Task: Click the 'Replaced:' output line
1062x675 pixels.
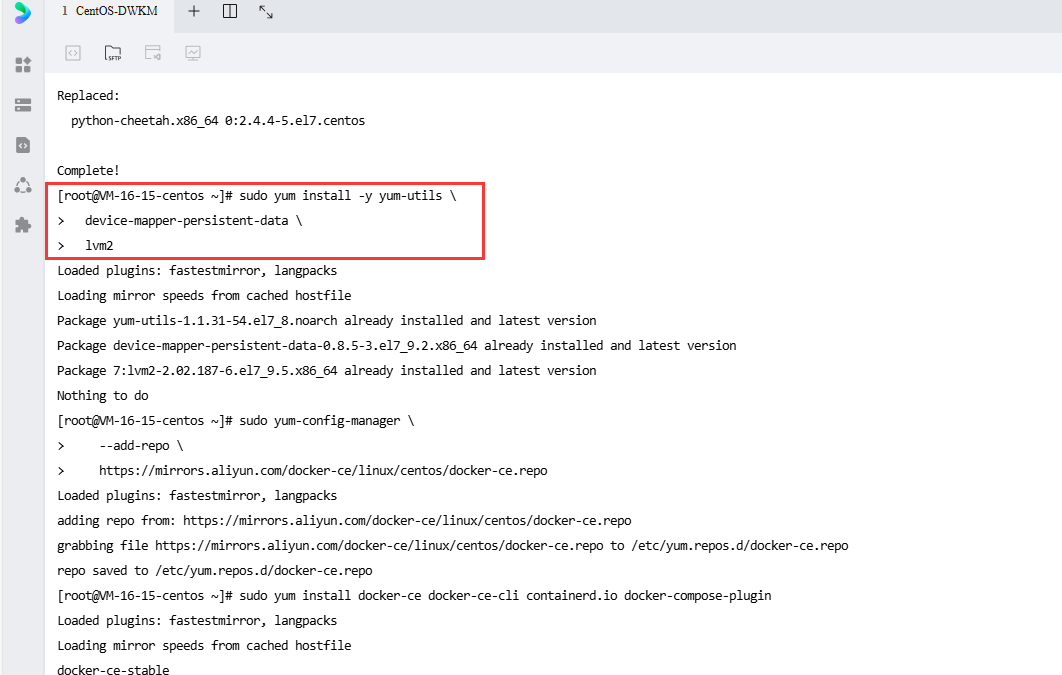Action: point(88,95)
